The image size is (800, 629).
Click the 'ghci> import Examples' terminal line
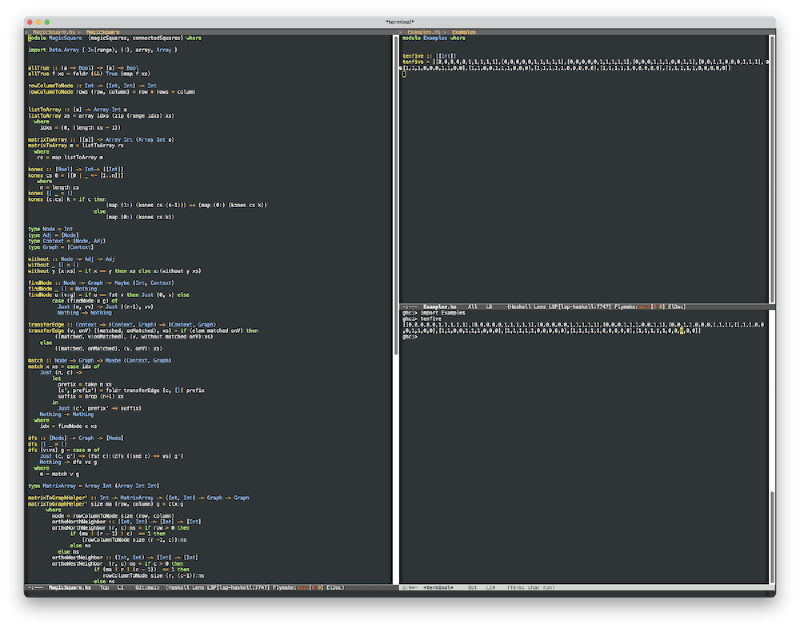(x=434, y=313)
